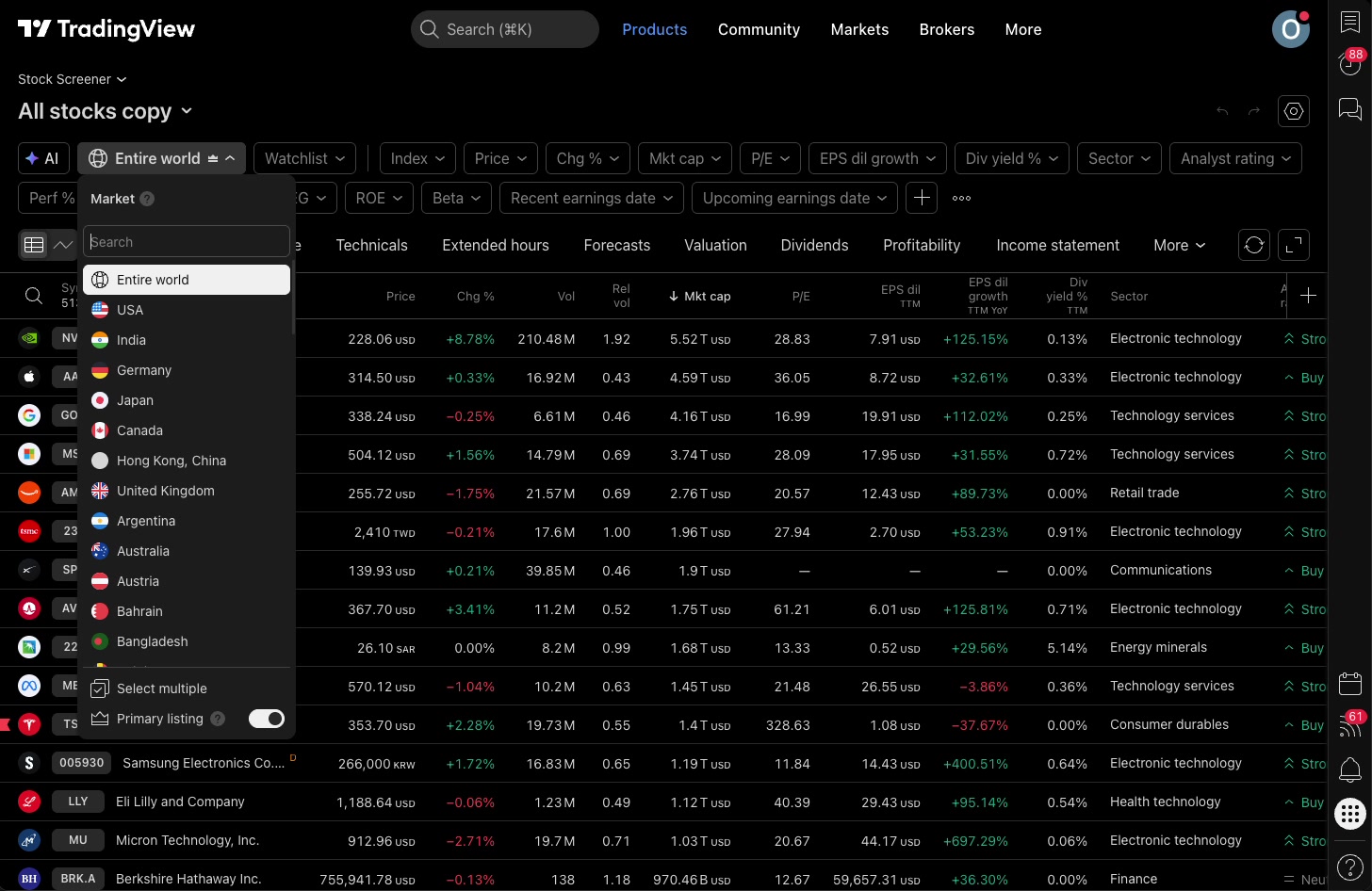Click the top Search bar

(x=505, y=29)
